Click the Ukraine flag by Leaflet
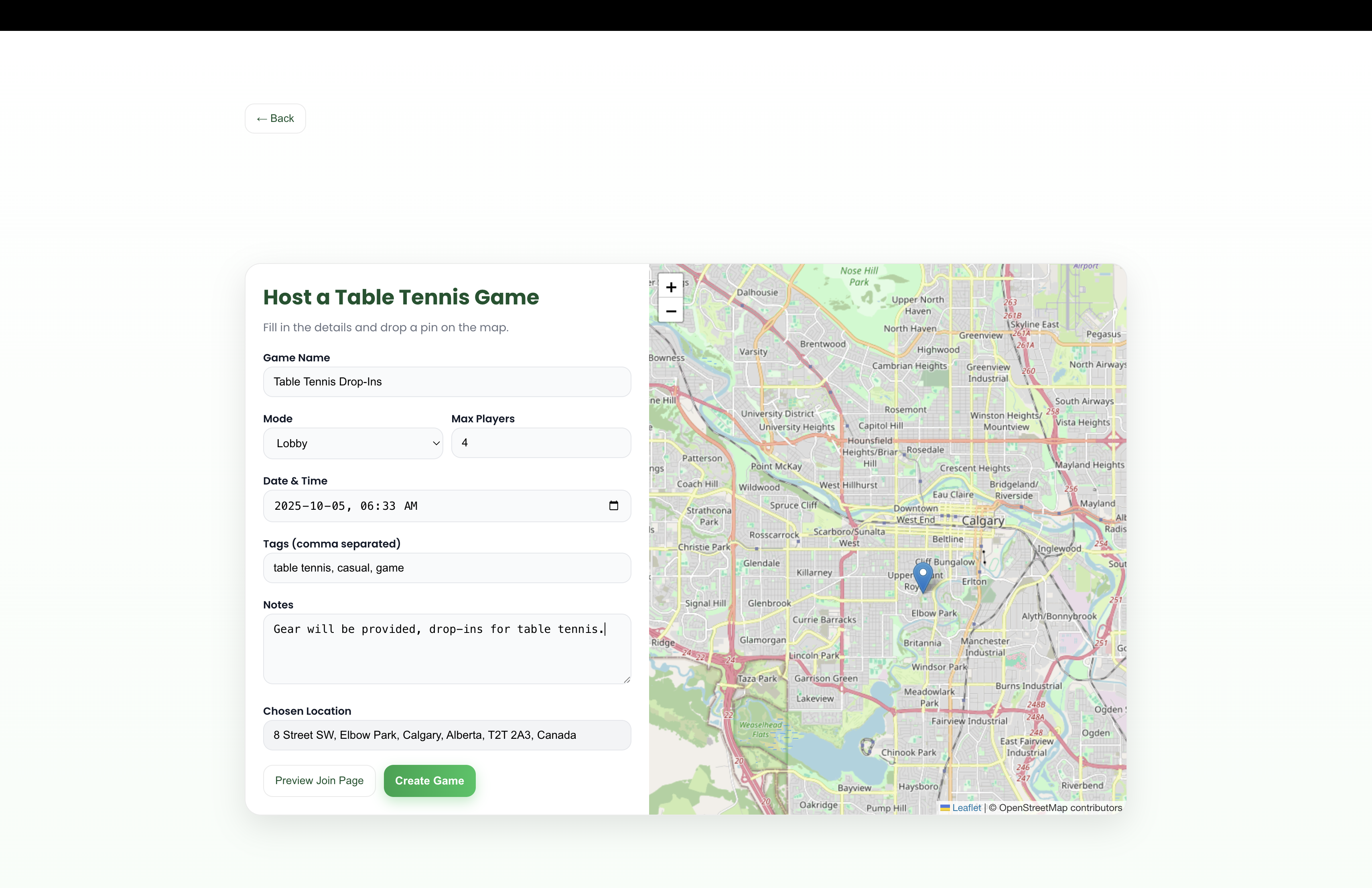 [945, 807]
